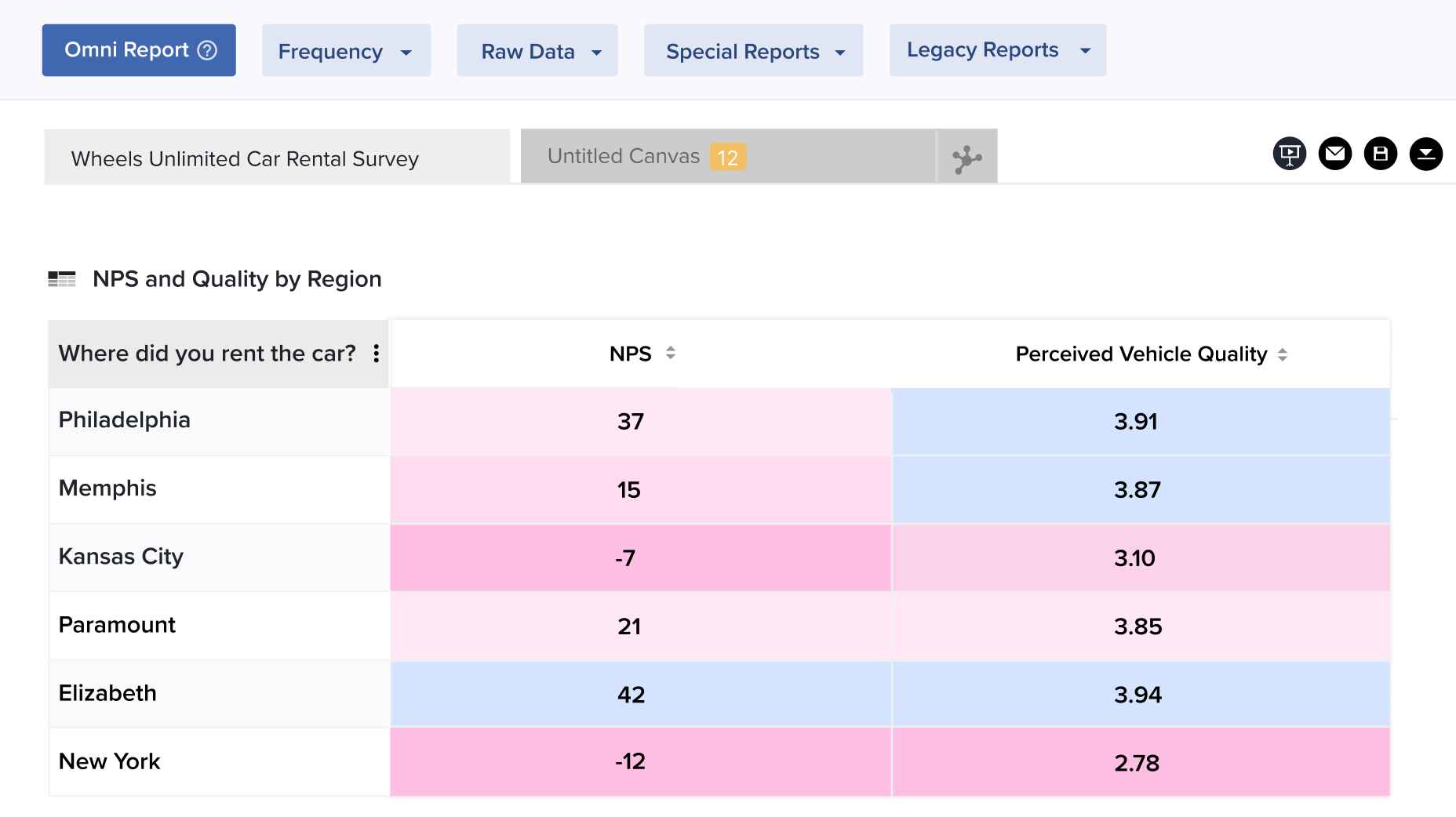Screen dimensions: 1456x817
Task: Click the presentation mode icon
Action: pos(1289,154)
